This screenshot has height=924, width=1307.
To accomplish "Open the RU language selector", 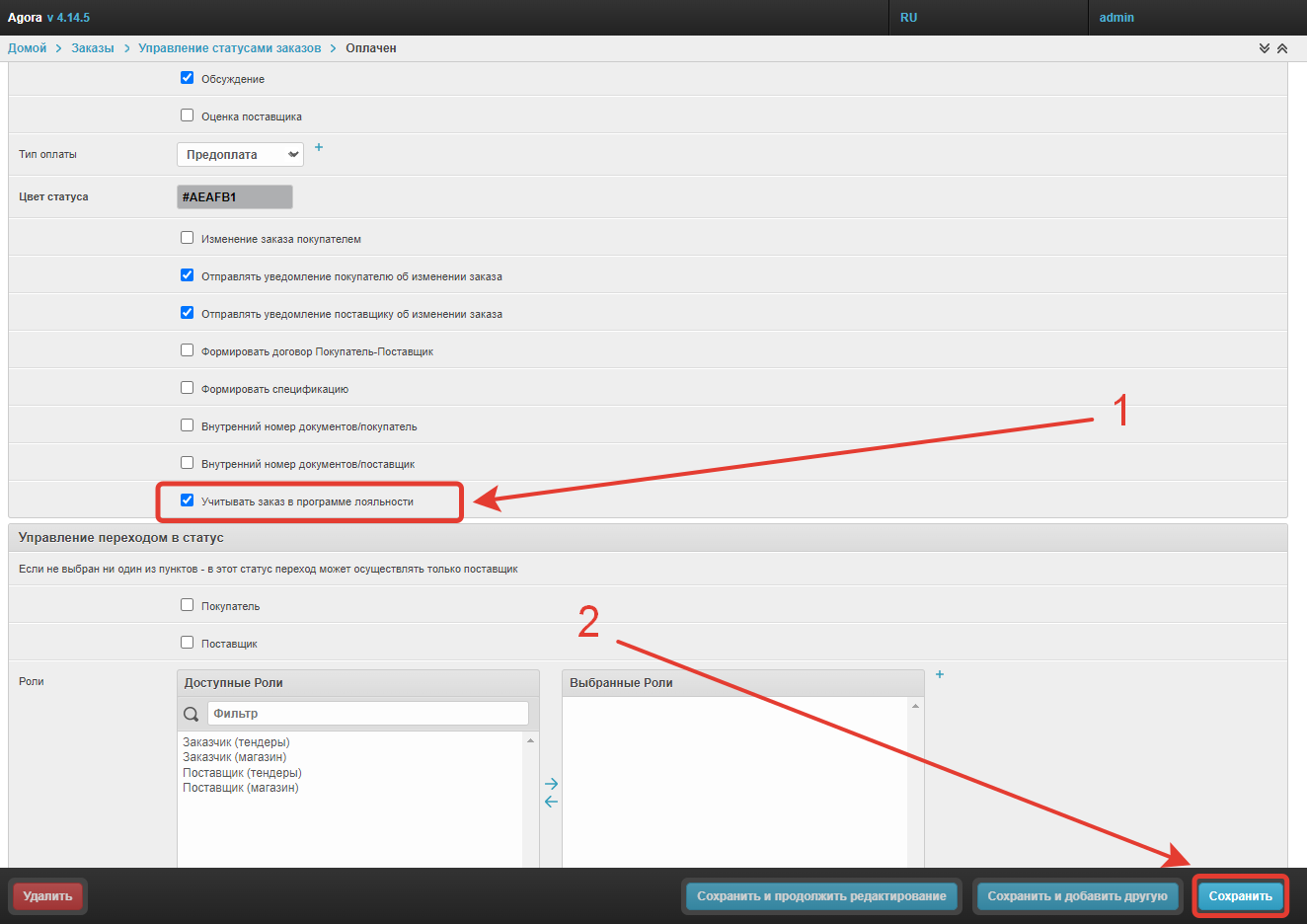I will (x=908, y=18).
